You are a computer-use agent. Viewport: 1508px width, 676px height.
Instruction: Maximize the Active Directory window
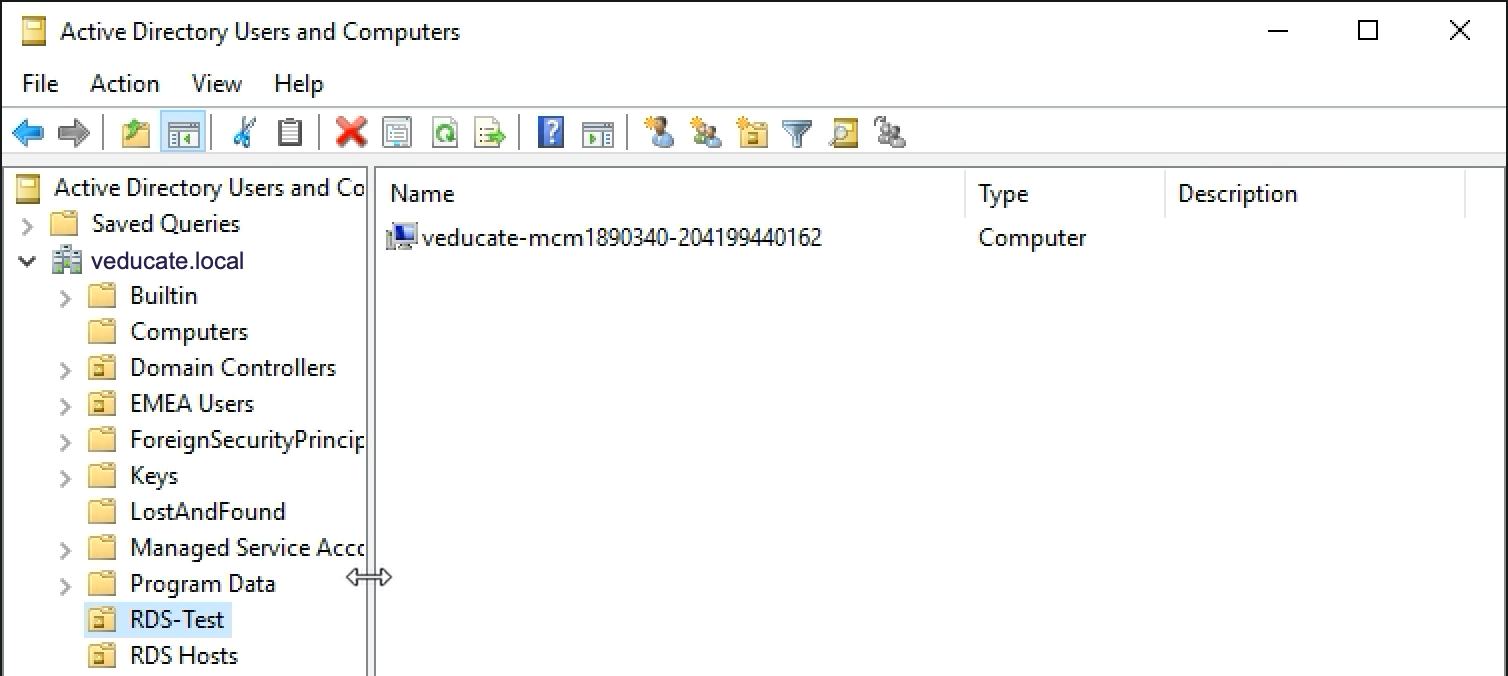click(1368, 31)
